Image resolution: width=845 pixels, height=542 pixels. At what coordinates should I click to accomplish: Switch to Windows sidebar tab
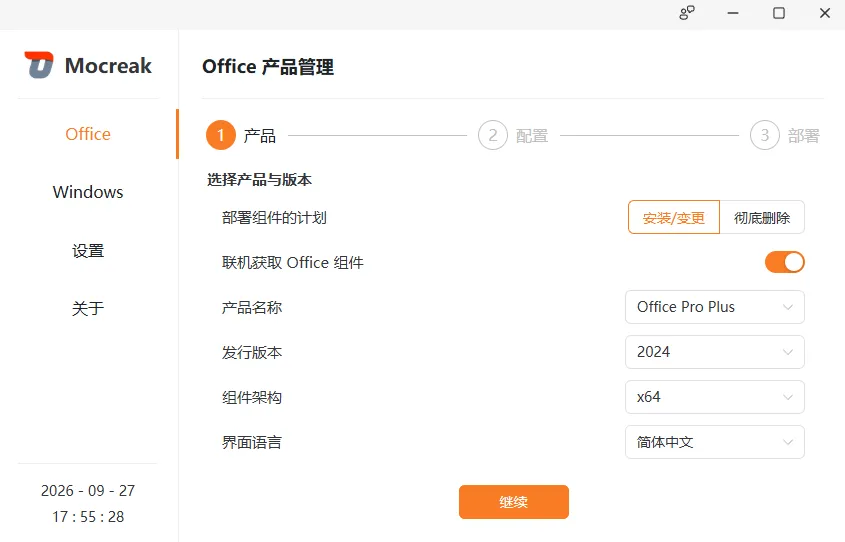coord(88,192)
